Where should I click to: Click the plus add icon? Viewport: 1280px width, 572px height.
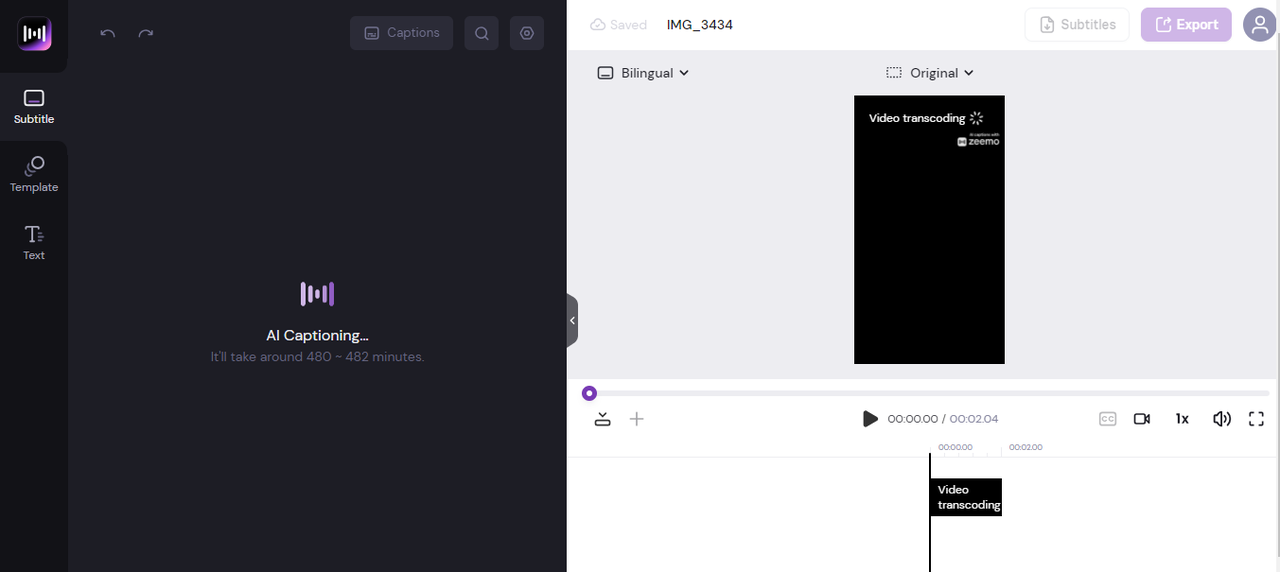point(636,419)
